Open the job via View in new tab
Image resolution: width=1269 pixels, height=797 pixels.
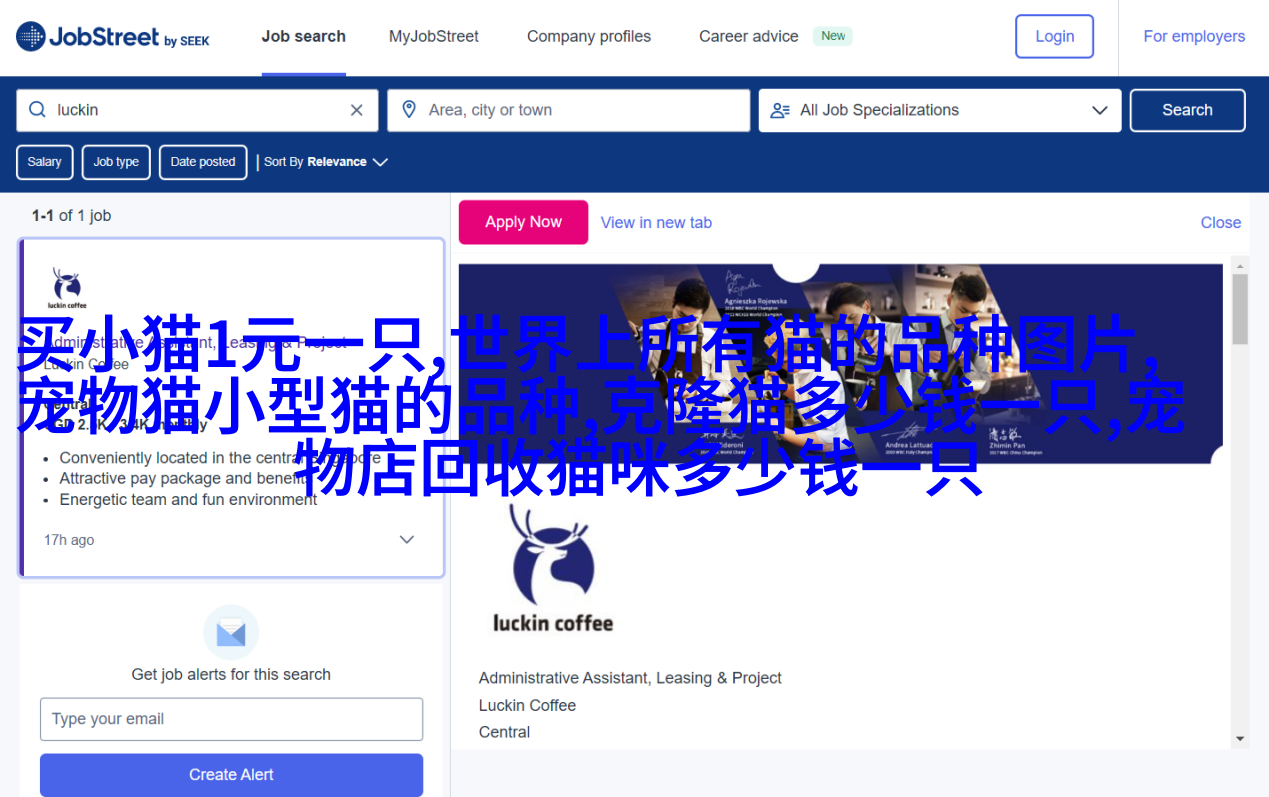(656, 223)
